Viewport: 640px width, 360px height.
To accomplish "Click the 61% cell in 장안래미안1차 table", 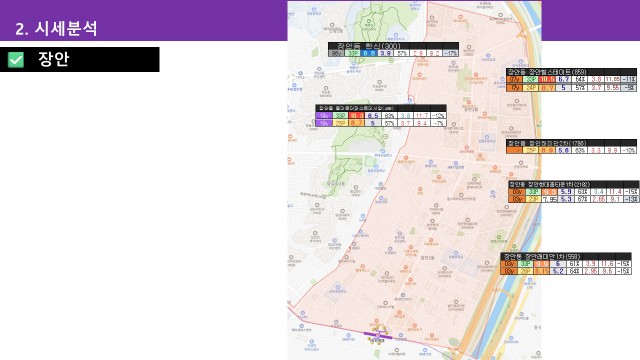I will pyautogui.click(x=574, y=264).
